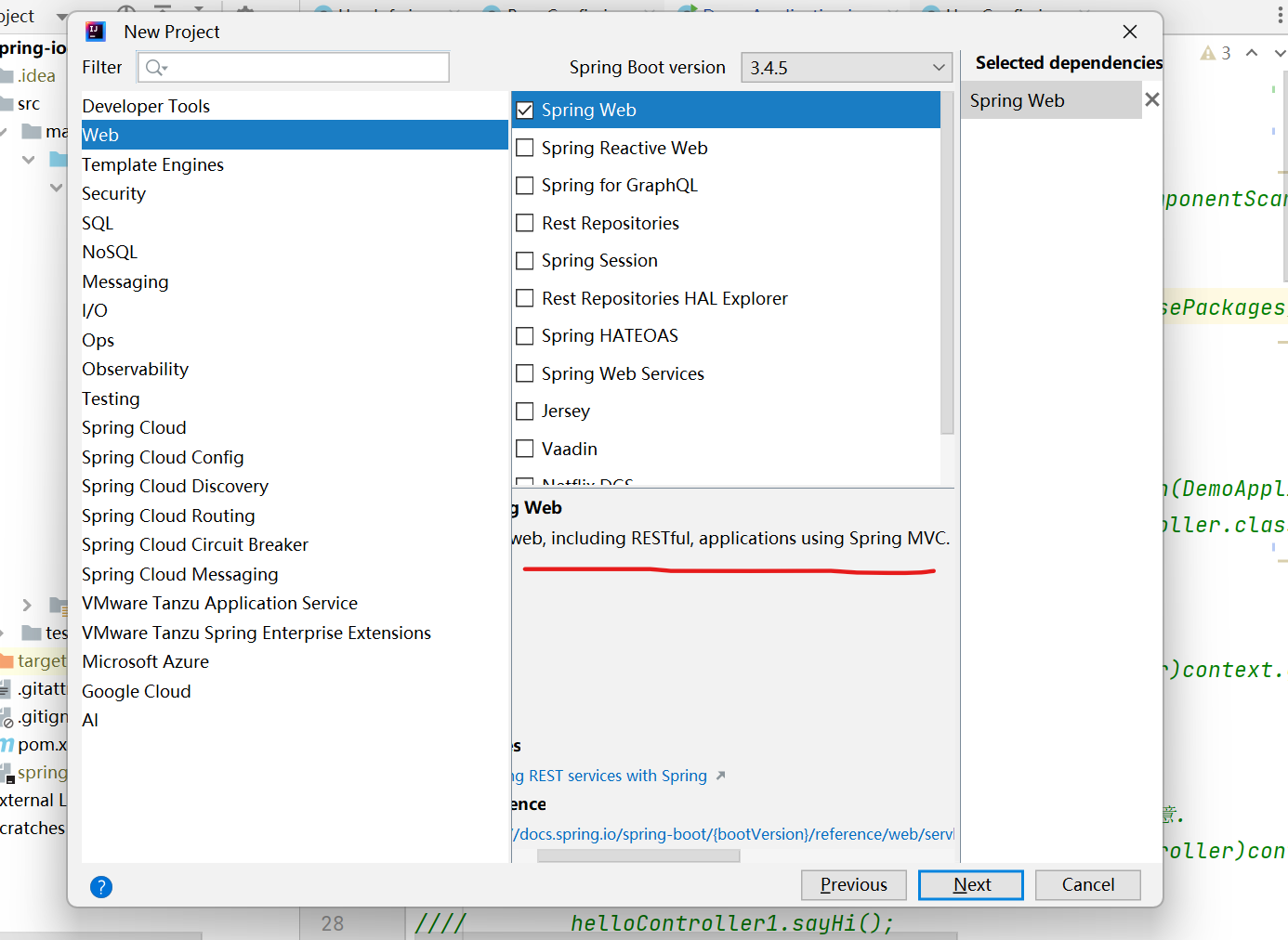This screenshot has height=940, width=1288.
Task: Click the blue help question mark icon
Action: pos(101,887)
